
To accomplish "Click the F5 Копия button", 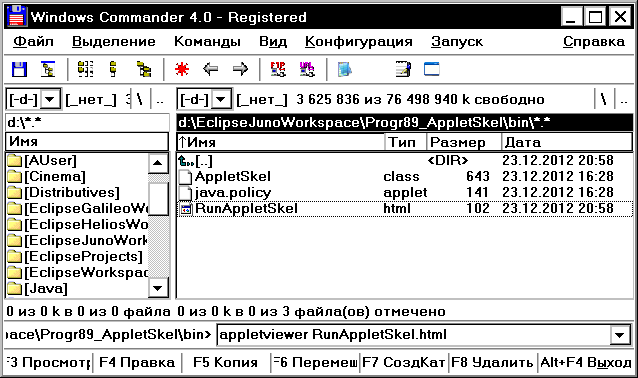I will click(226, 363).
